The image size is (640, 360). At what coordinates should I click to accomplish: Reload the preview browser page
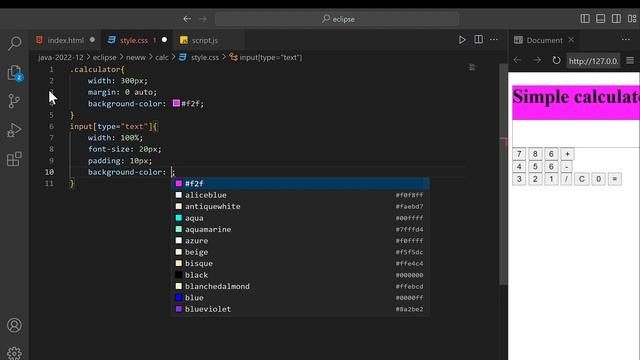tap(556, 60)
